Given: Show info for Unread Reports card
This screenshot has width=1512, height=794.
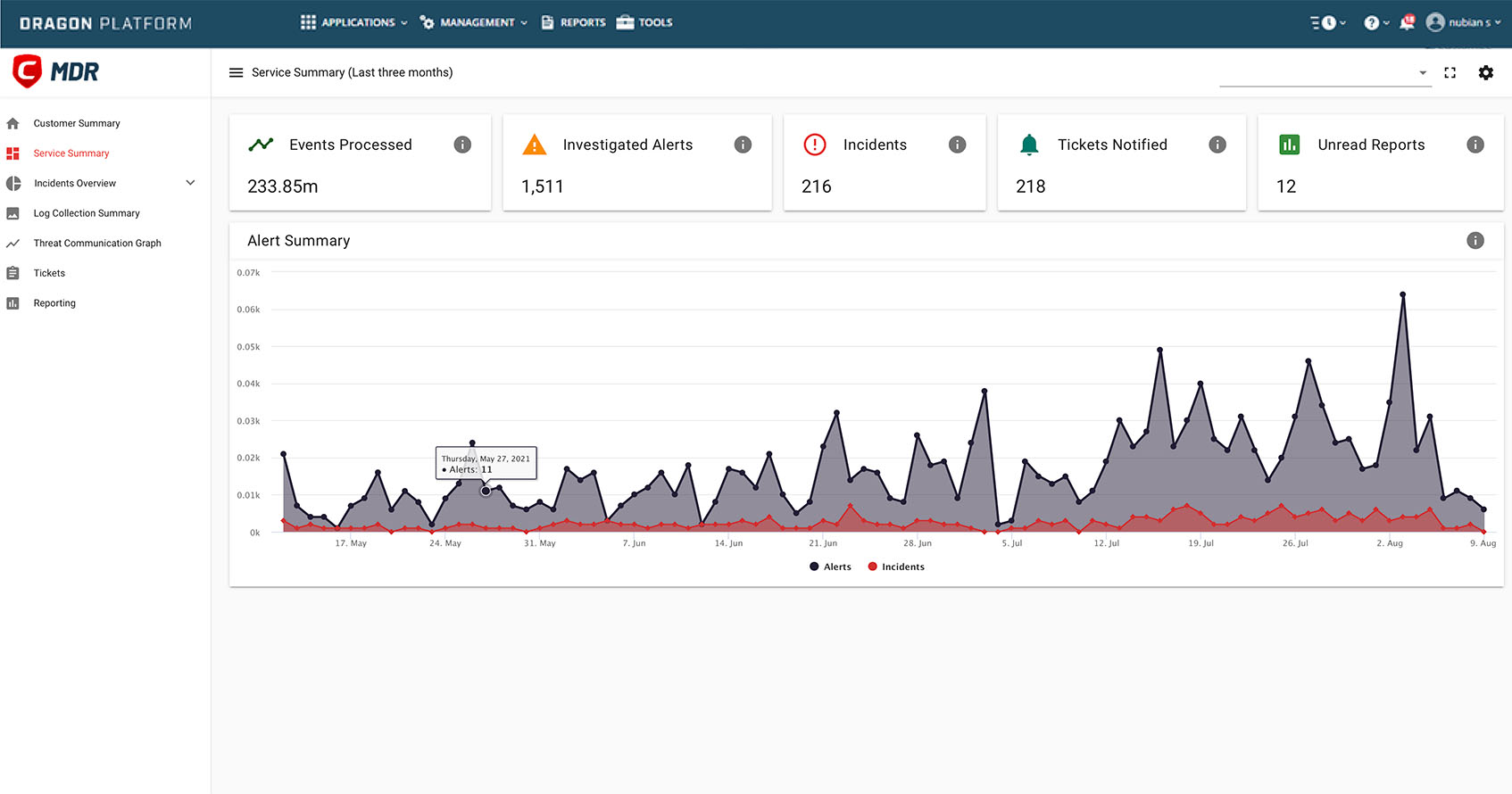Looking at the screenshot, I should tap(1475, 145).
